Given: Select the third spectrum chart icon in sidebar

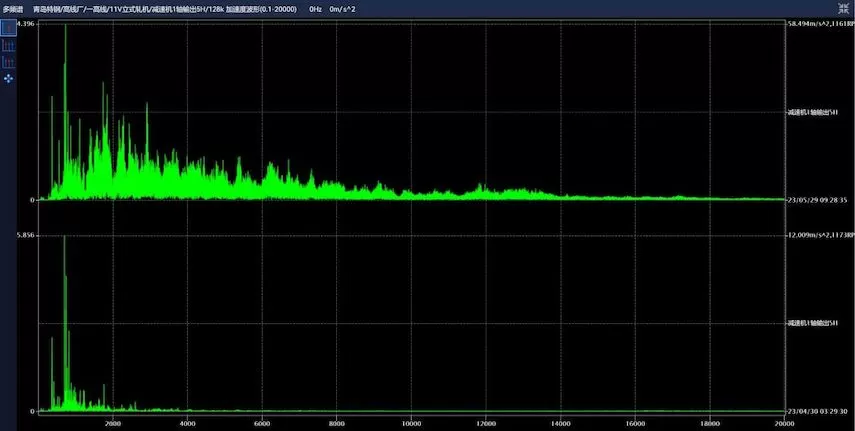Looking at the screenshot, I should click(x=8, y=62).
